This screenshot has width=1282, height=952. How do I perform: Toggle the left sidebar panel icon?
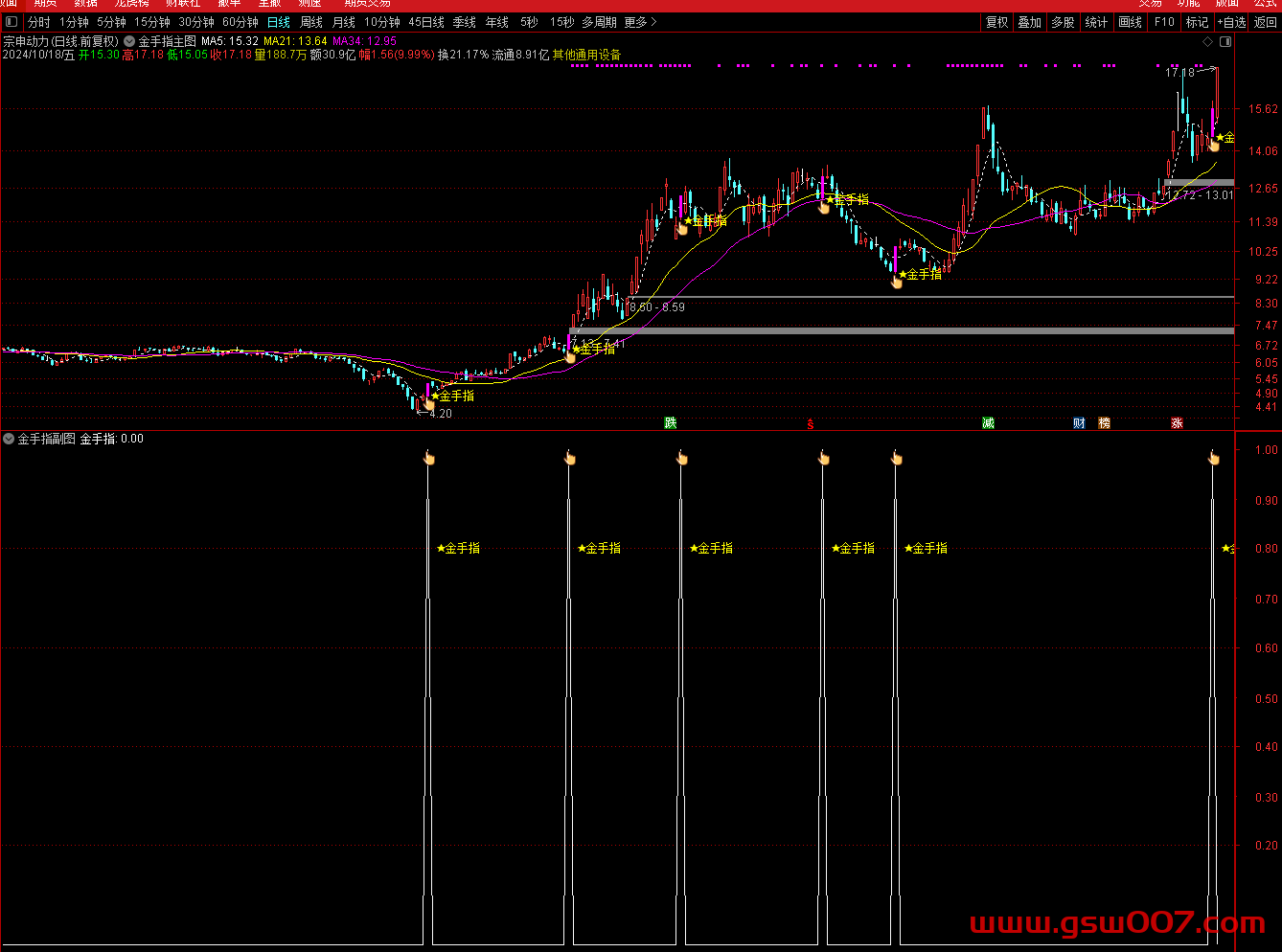(x=12, y=22)
